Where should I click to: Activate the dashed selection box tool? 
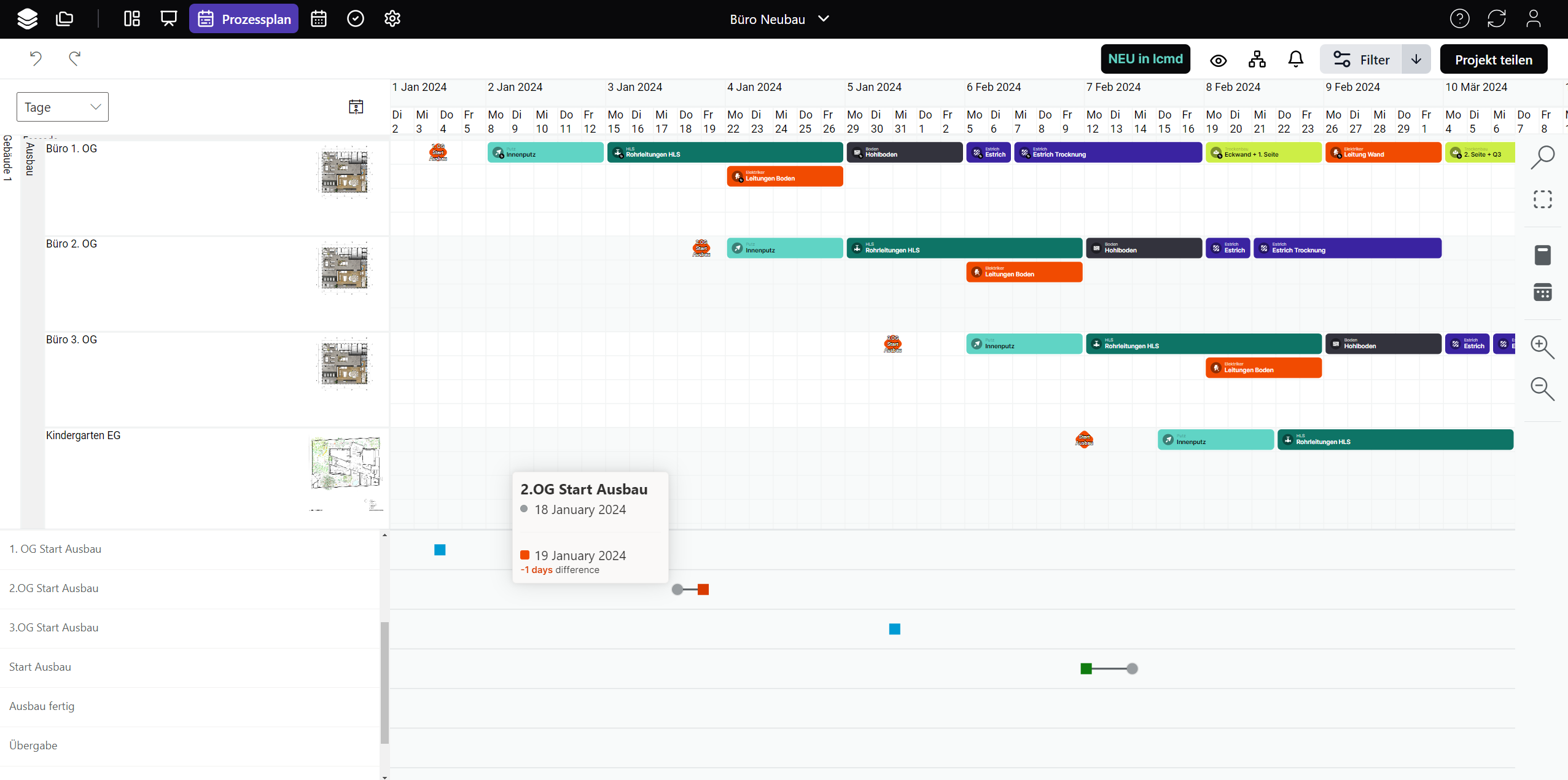point(1542,200)
